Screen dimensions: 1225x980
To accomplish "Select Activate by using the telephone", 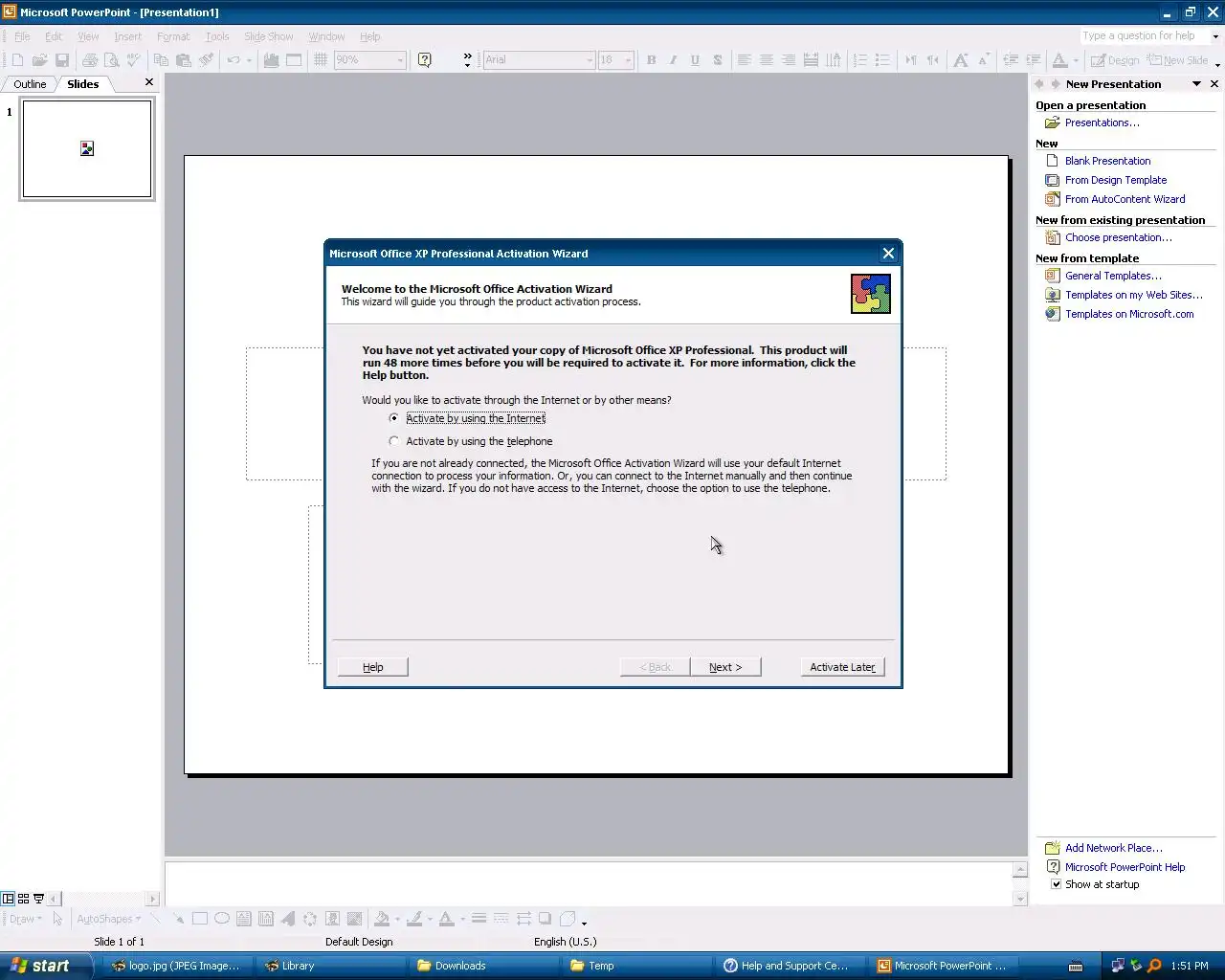I will click(x=471, y=441).
